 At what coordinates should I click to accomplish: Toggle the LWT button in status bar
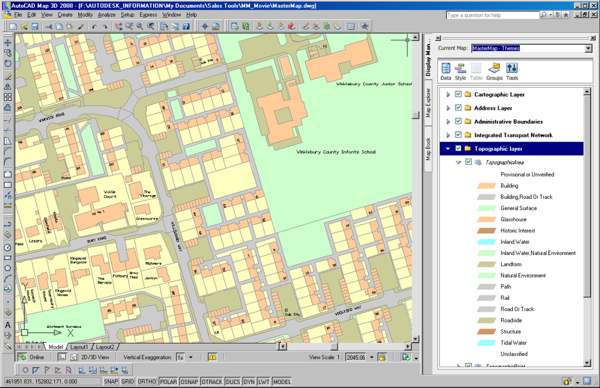pyautogui.click(x=264, y=381)
